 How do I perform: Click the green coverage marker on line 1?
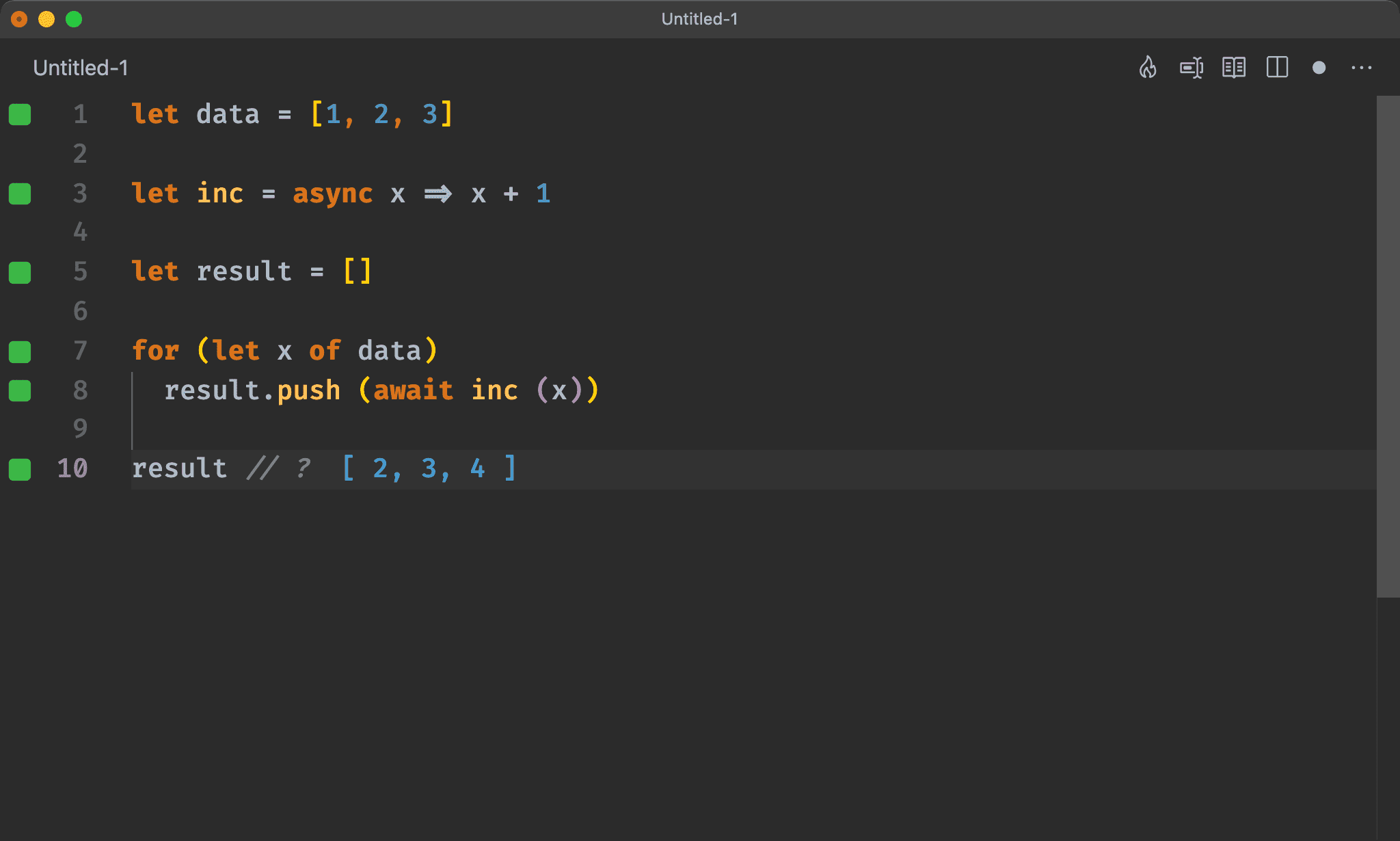point(20,114)
